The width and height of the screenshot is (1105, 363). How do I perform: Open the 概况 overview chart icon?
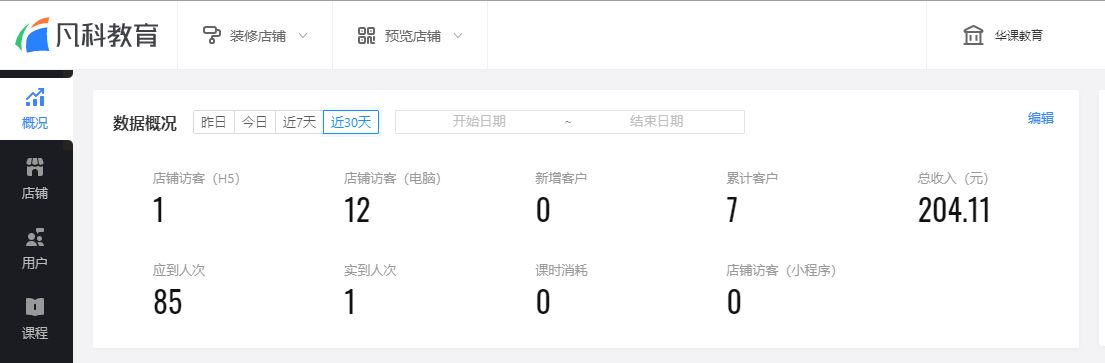click(x=35, y=97)
